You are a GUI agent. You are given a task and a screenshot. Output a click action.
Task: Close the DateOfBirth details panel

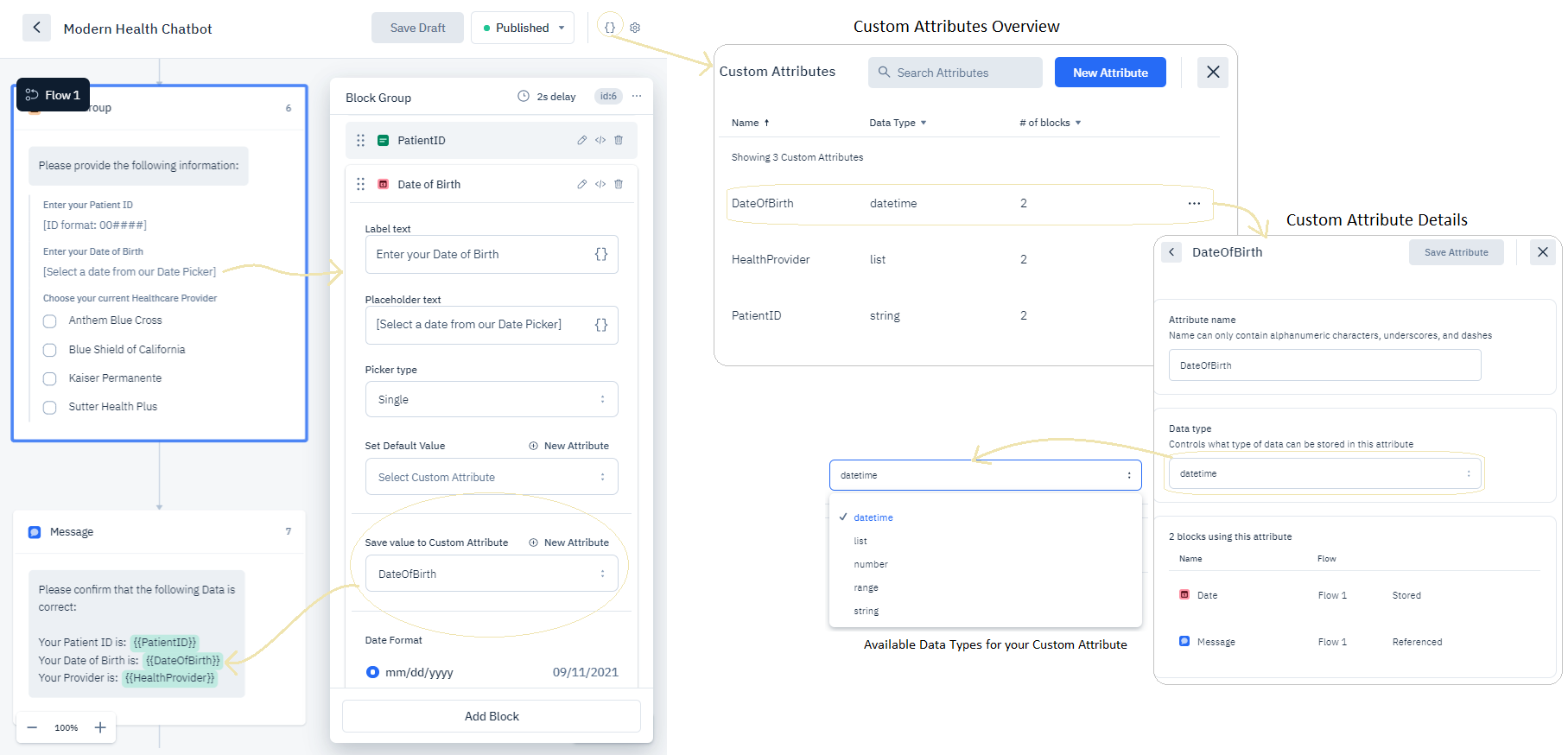tap(1543, 252)
